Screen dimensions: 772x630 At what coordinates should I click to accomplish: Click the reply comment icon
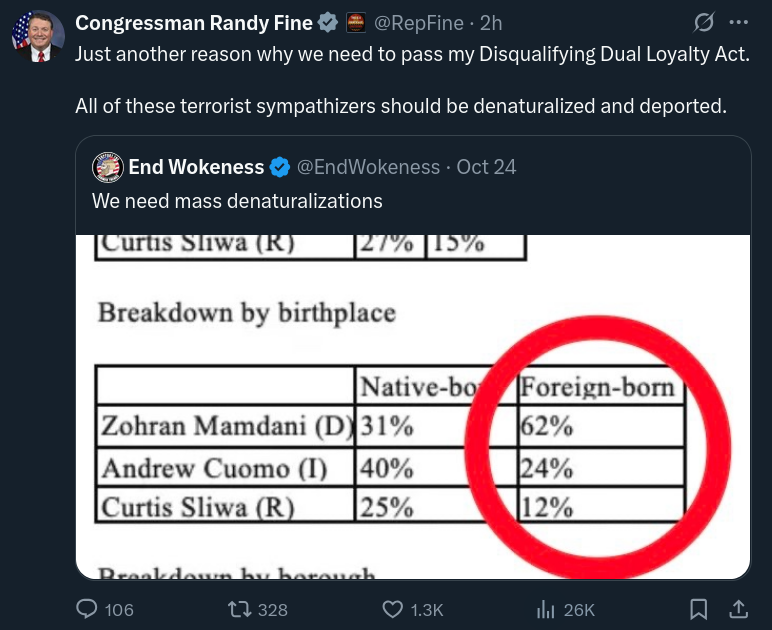pyautogui.click(x=88, y=609)
